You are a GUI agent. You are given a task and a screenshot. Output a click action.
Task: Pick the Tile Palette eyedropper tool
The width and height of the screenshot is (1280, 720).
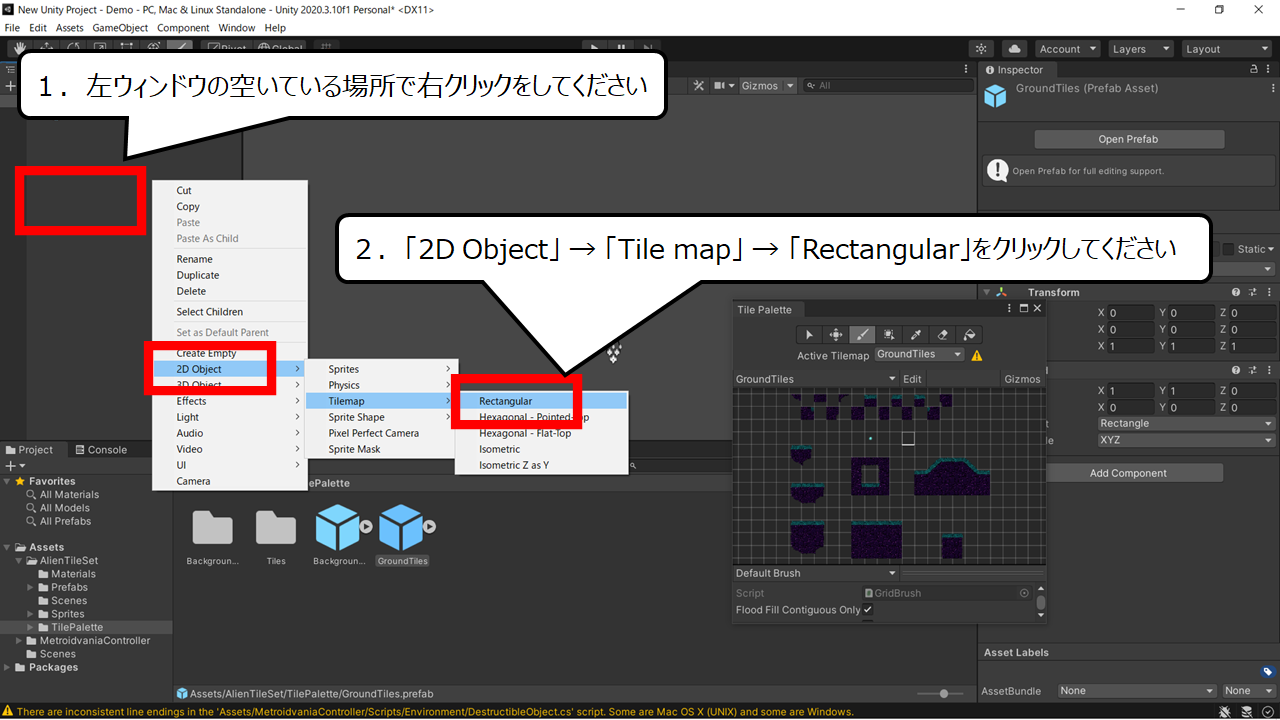[x=915, y=335]
